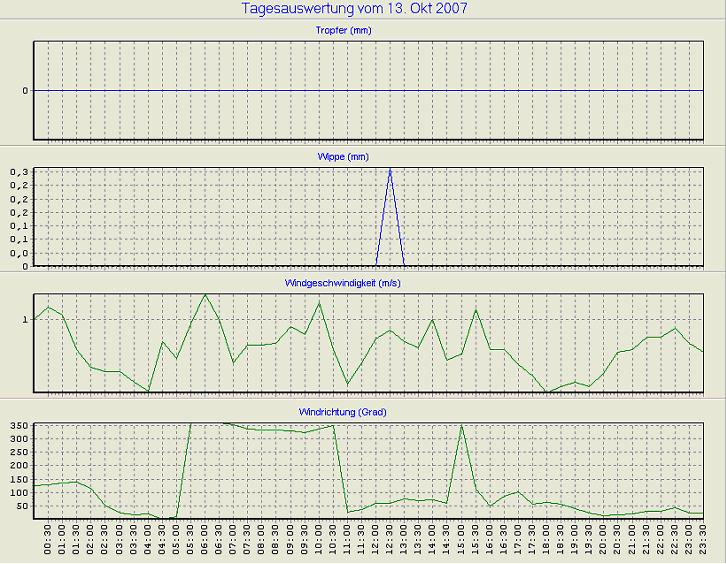Click the 09:00 time axis label

pos(290,542)
